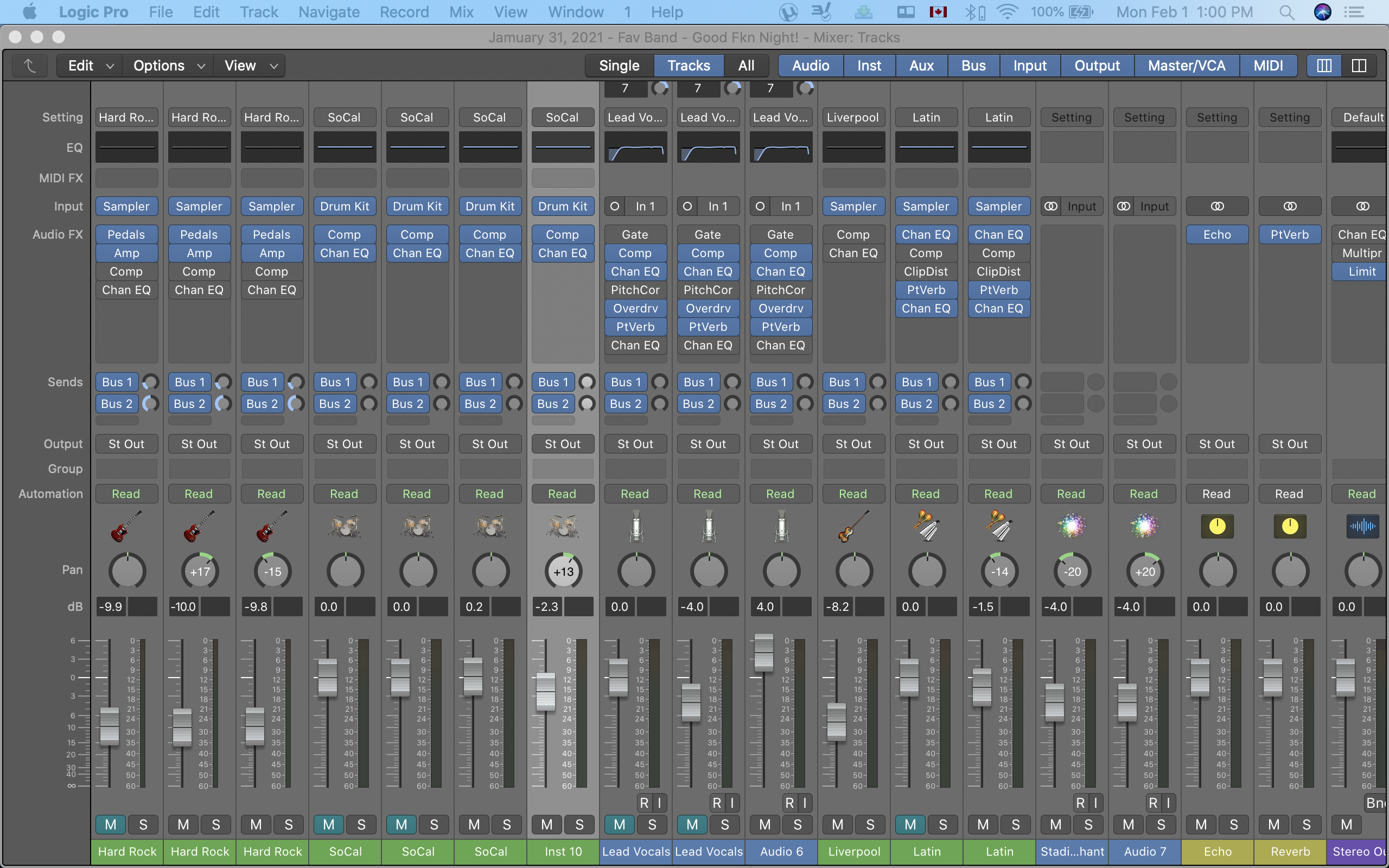Enable record on Audio 6 strip
The width and height of the screenshot is (1389, 868).
(790, 803)
